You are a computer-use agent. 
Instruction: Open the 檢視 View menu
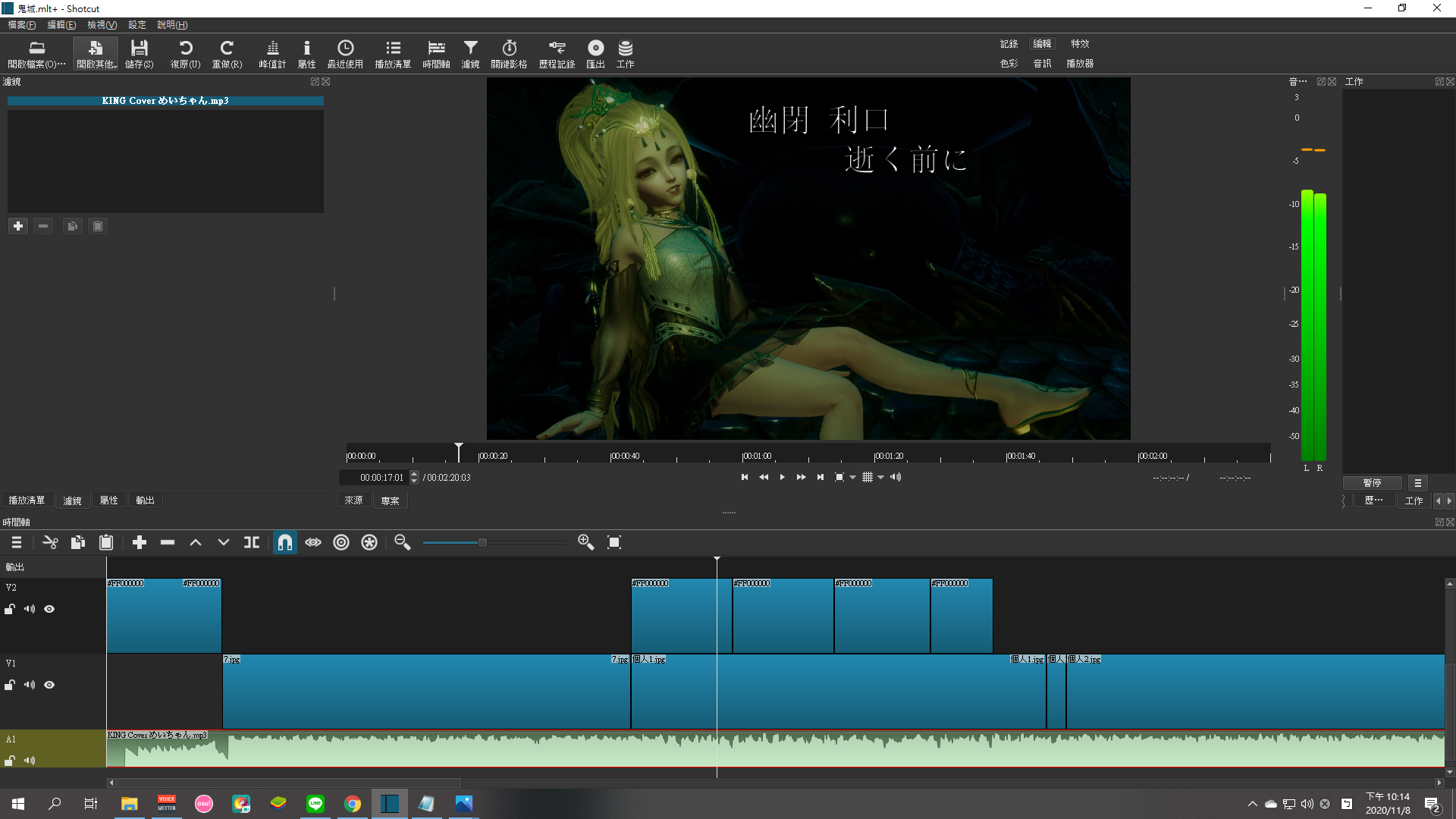102,25
